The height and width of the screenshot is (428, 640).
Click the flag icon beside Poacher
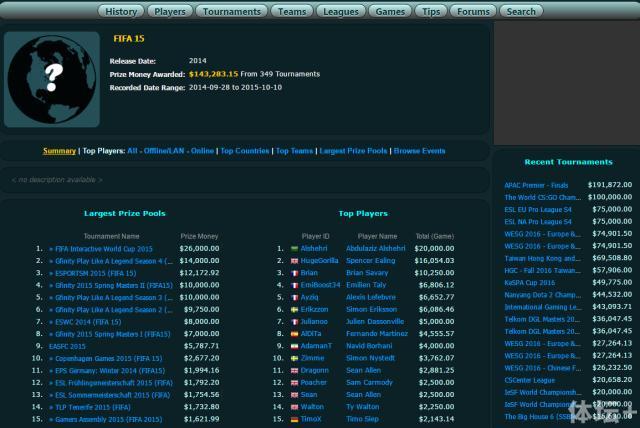[294, 383]
